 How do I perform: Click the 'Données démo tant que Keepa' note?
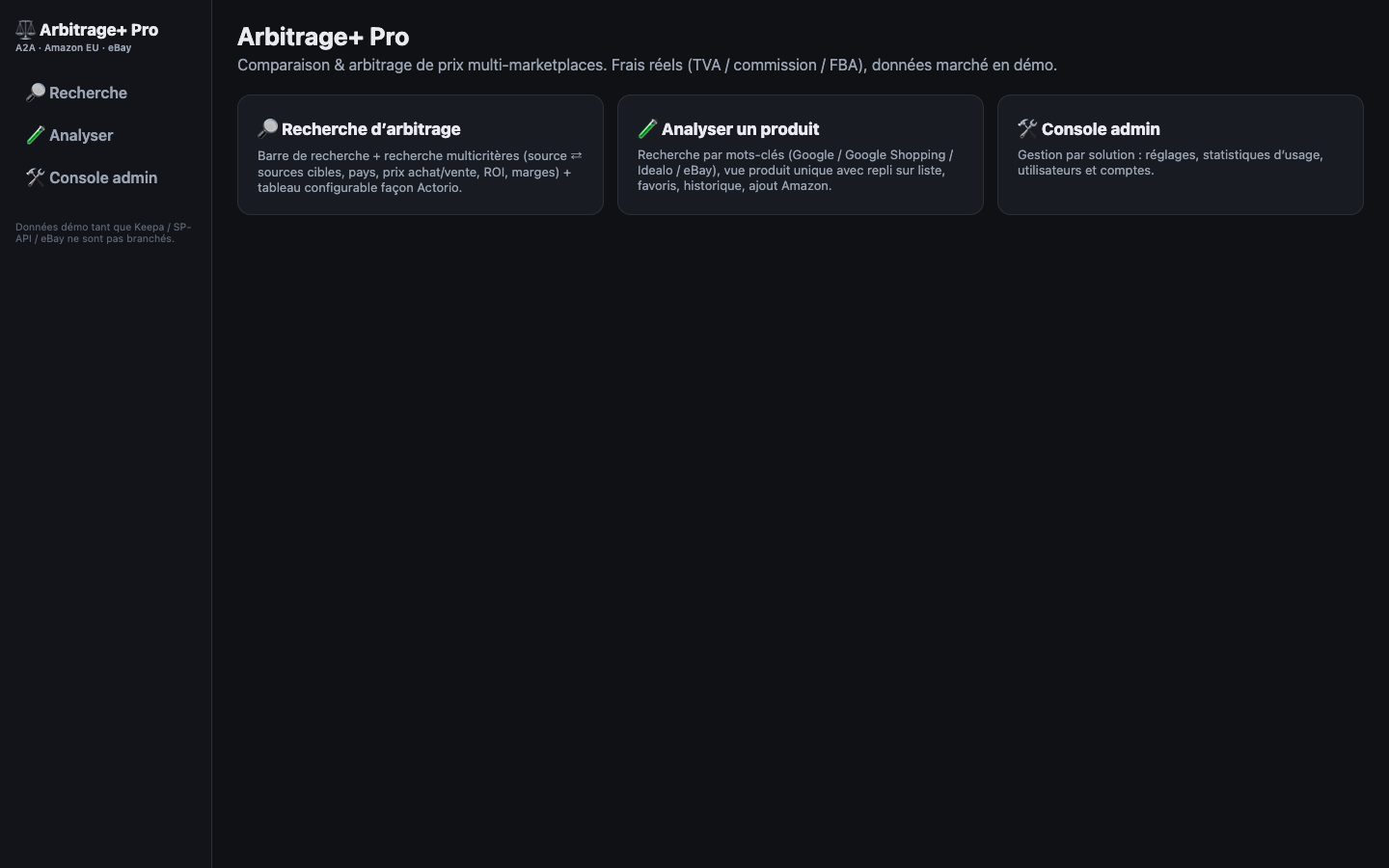tap(103, 232)
